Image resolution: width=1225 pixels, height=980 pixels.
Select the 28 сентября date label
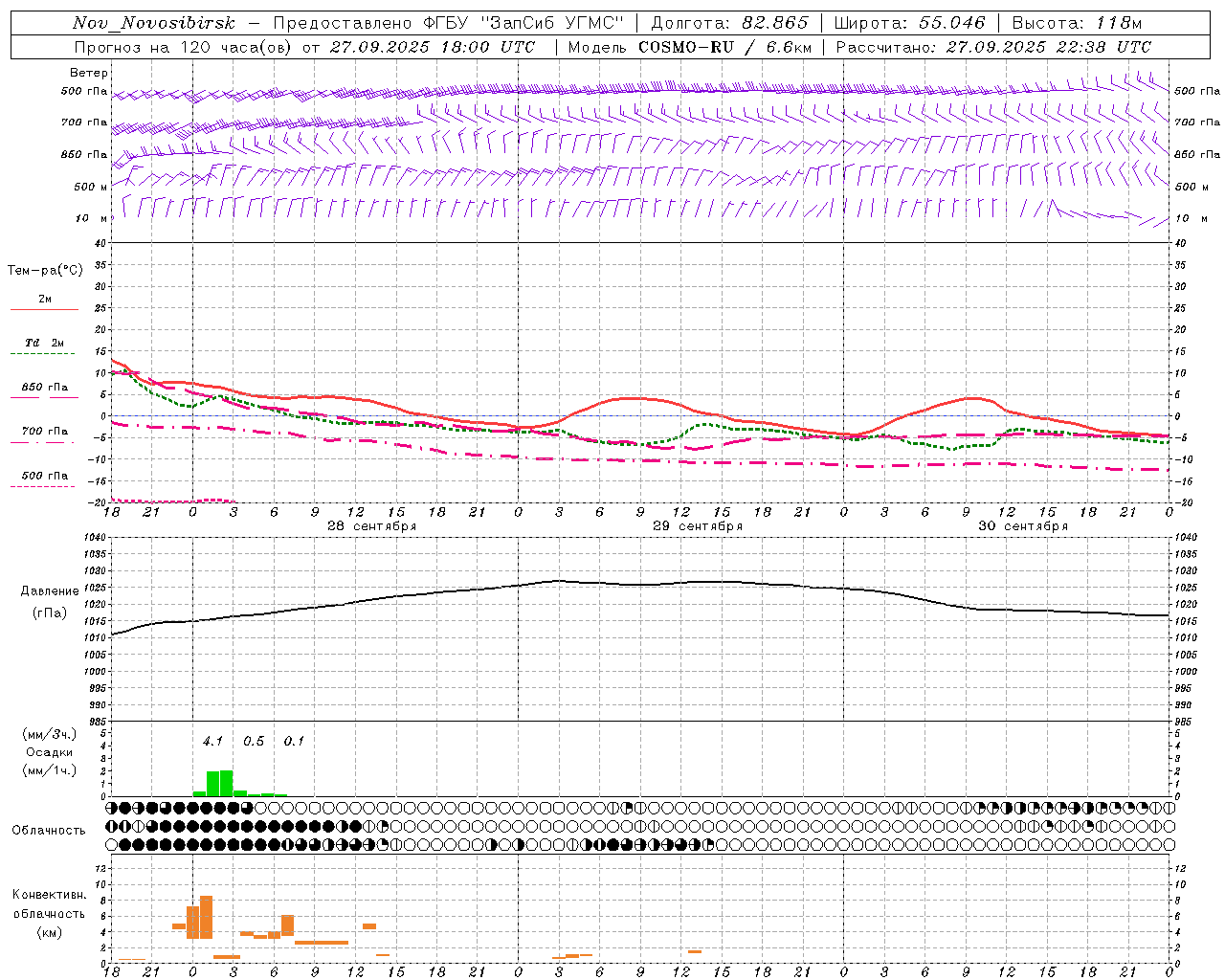click(x=372, y=526)
